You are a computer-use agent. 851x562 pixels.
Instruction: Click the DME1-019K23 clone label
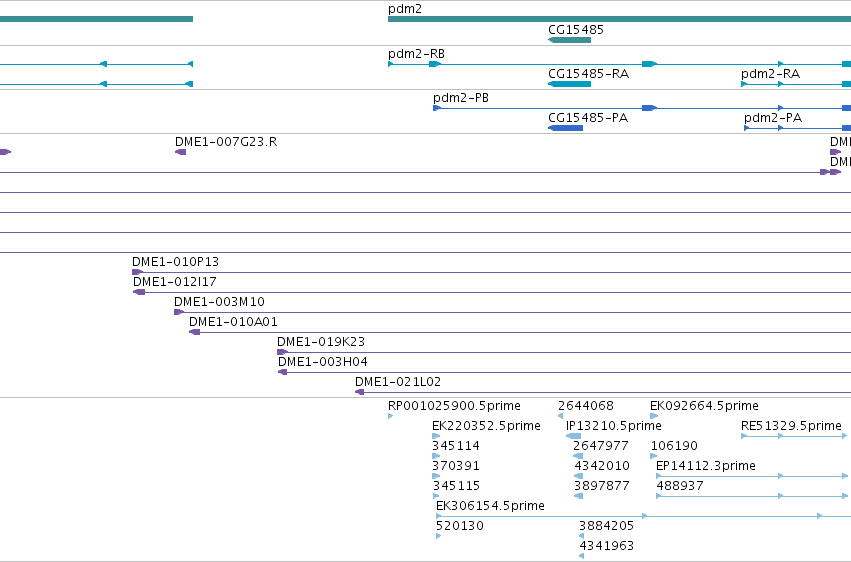coord(321,342)
